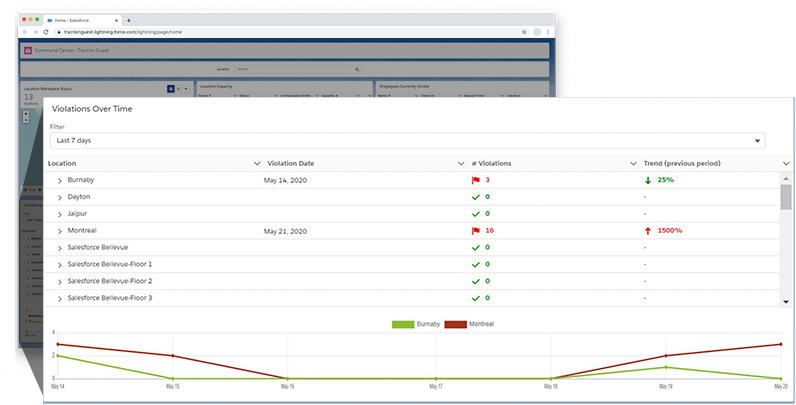Click the red flag icon in Burnaby row
Screen dimensions: 796x405
pyautogui.click(x=476, y=180)
